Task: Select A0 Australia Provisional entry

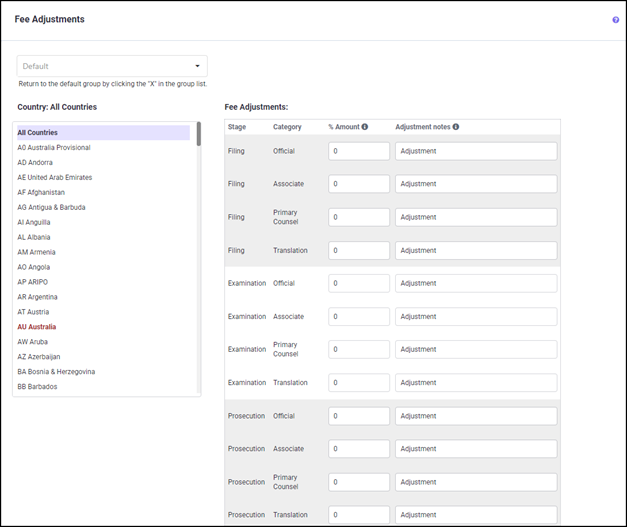Action: (54, 148)
